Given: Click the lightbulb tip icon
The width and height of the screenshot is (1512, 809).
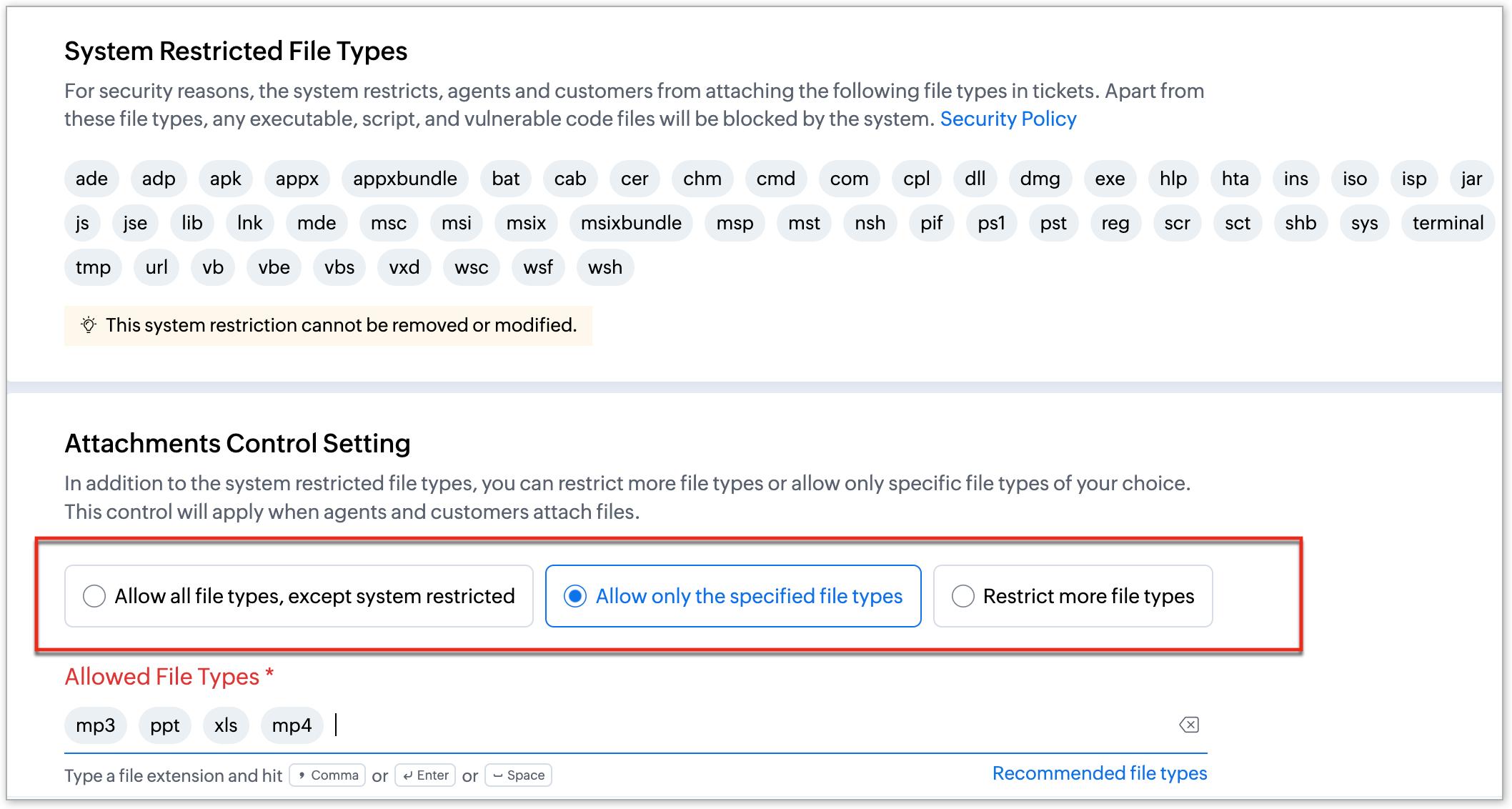Looking at the screenshot, I should (89, 325).
